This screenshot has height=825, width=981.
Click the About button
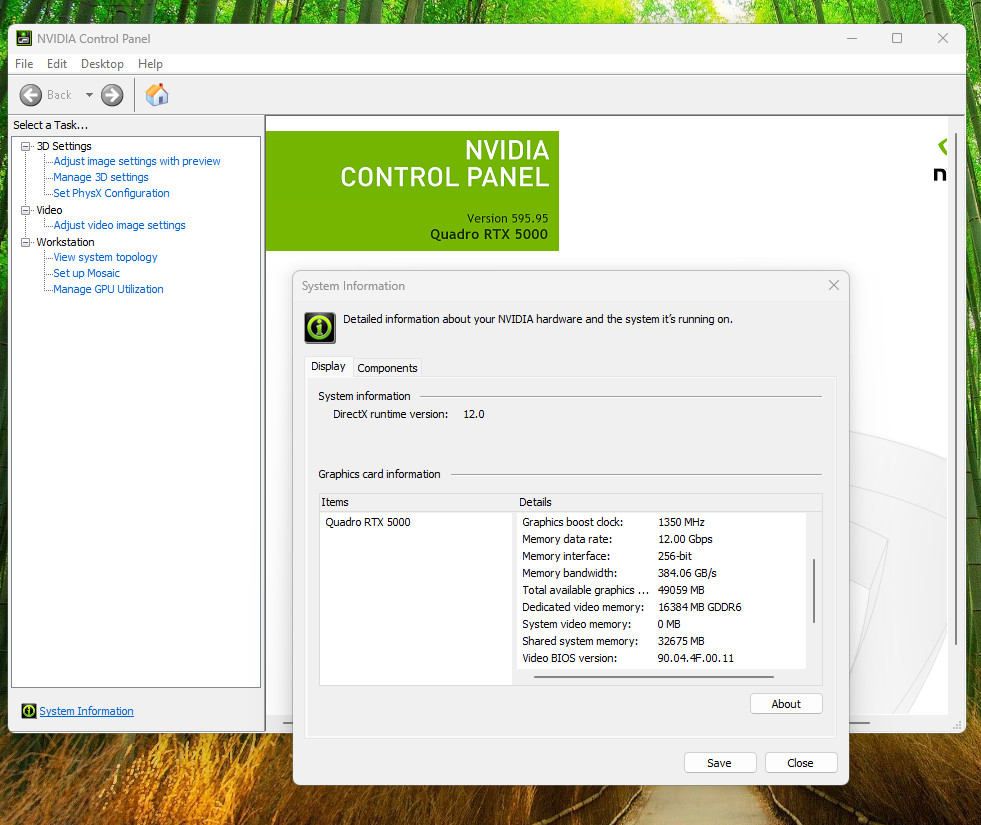coord(786,704)
